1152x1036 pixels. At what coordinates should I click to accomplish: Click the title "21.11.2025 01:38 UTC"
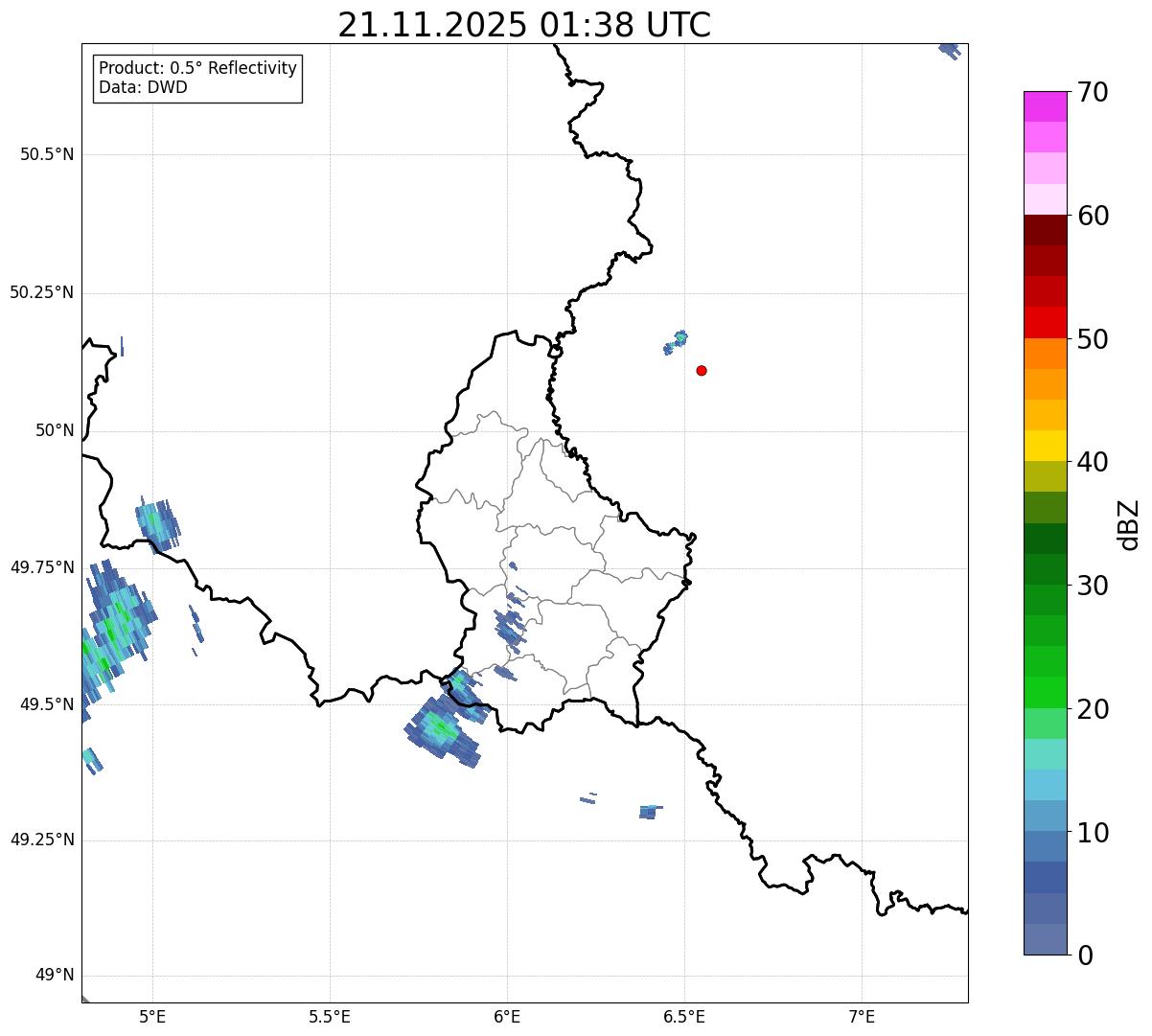point(524,25)
